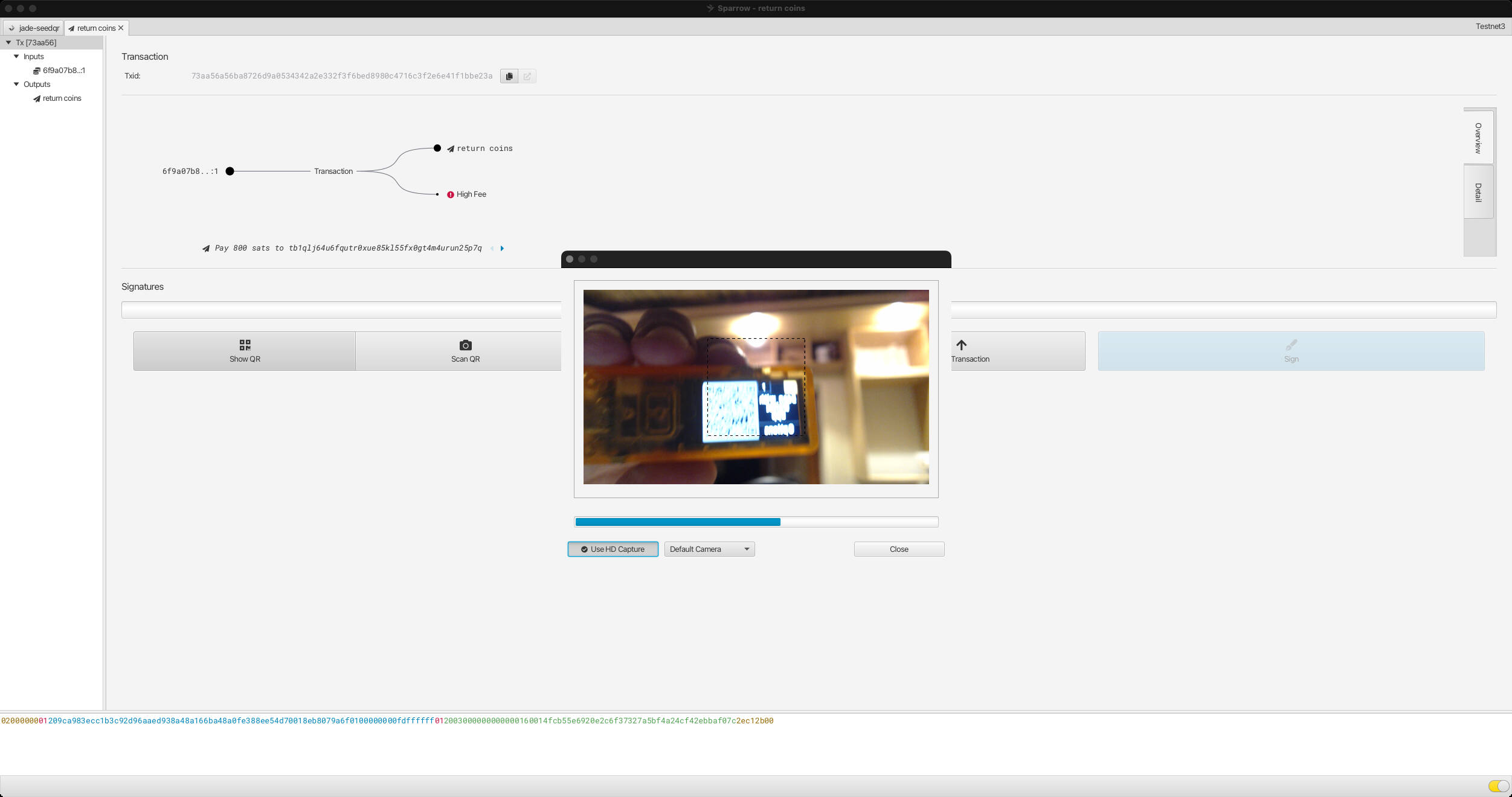Screen dimensions: 1512x797
Task: Collapse the Tx [73aa56] tree node
Action: 8,42
